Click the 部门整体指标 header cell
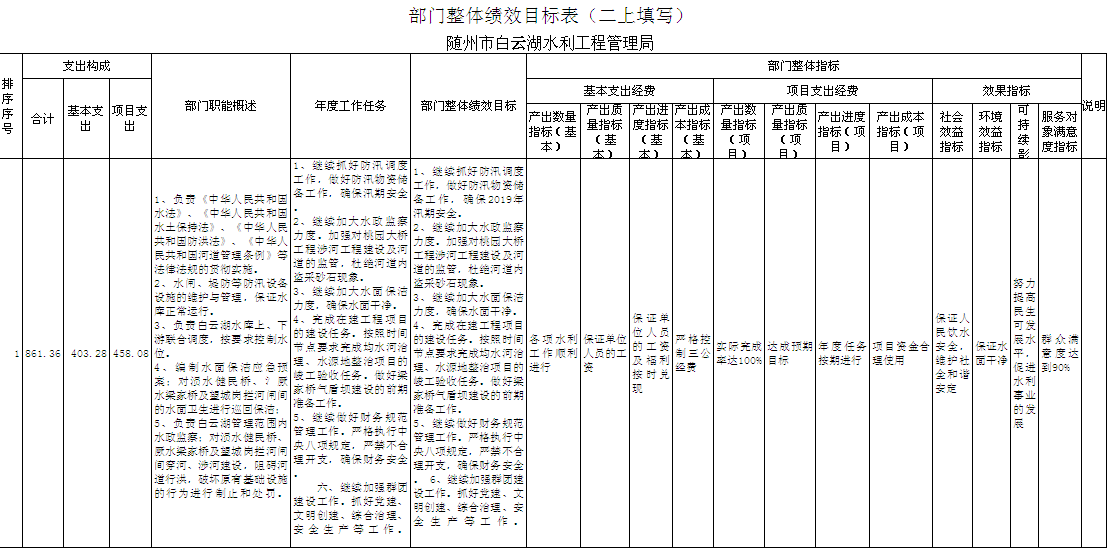Screen dimensions: 1108x550 point(803,66)
